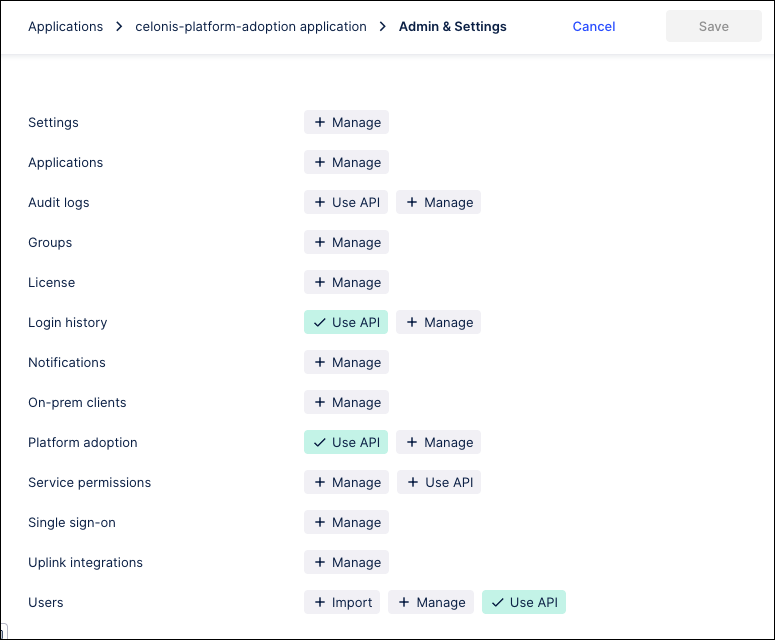The height and width of the screenshot is (640, 775).
Task: Click the Users row label
Action: tap(46, 602)
